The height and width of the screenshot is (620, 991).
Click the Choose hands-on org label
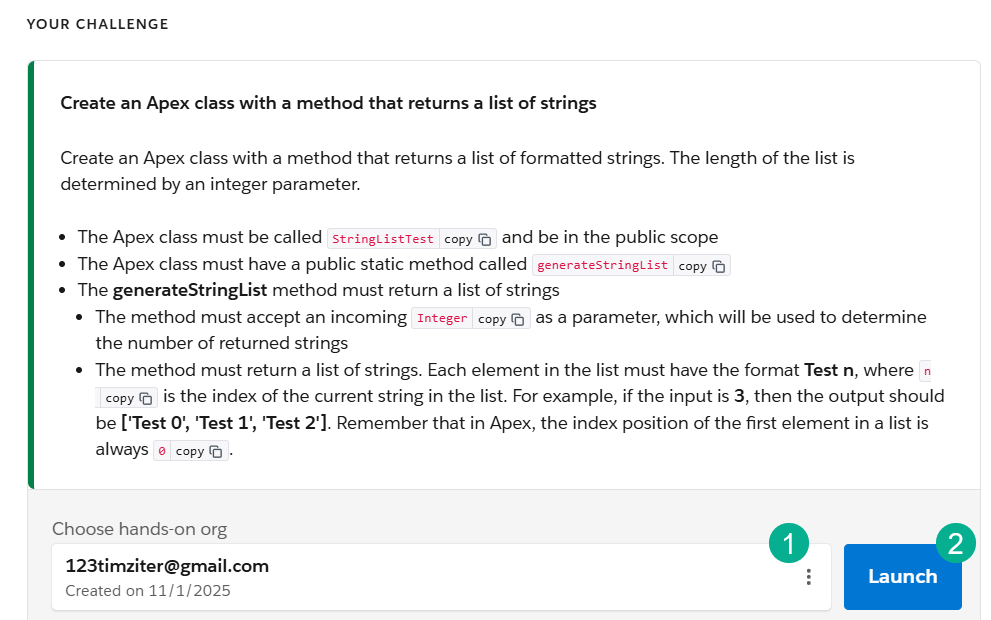(139, 529)
